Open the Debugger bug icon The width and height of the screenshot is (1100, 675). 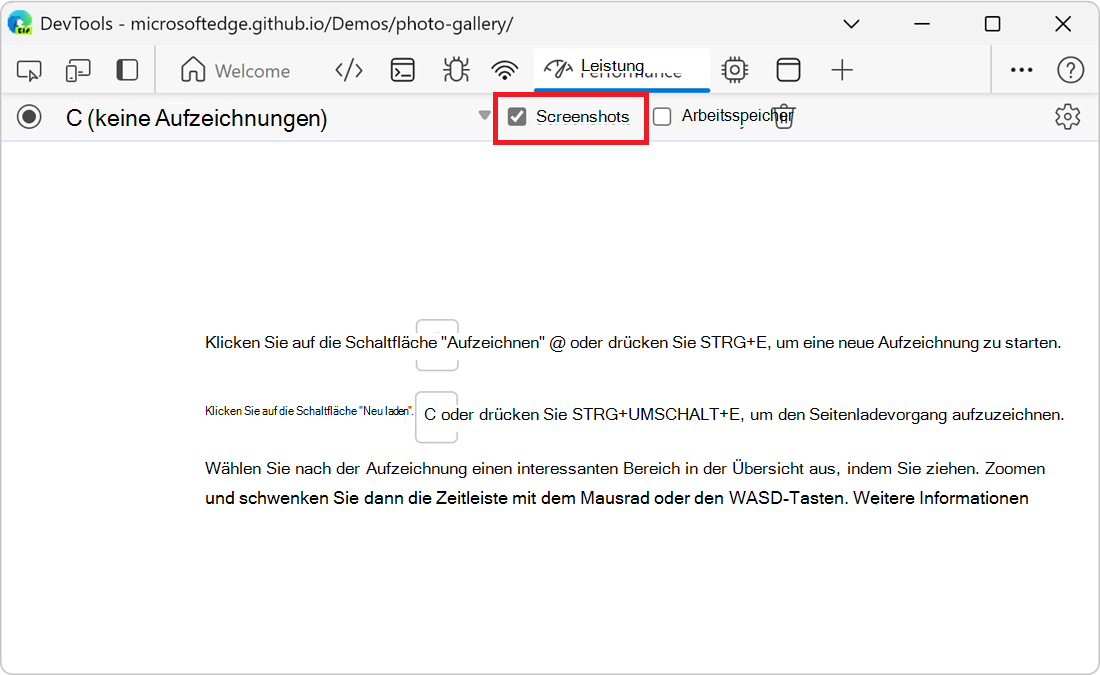tap(455, 70)
